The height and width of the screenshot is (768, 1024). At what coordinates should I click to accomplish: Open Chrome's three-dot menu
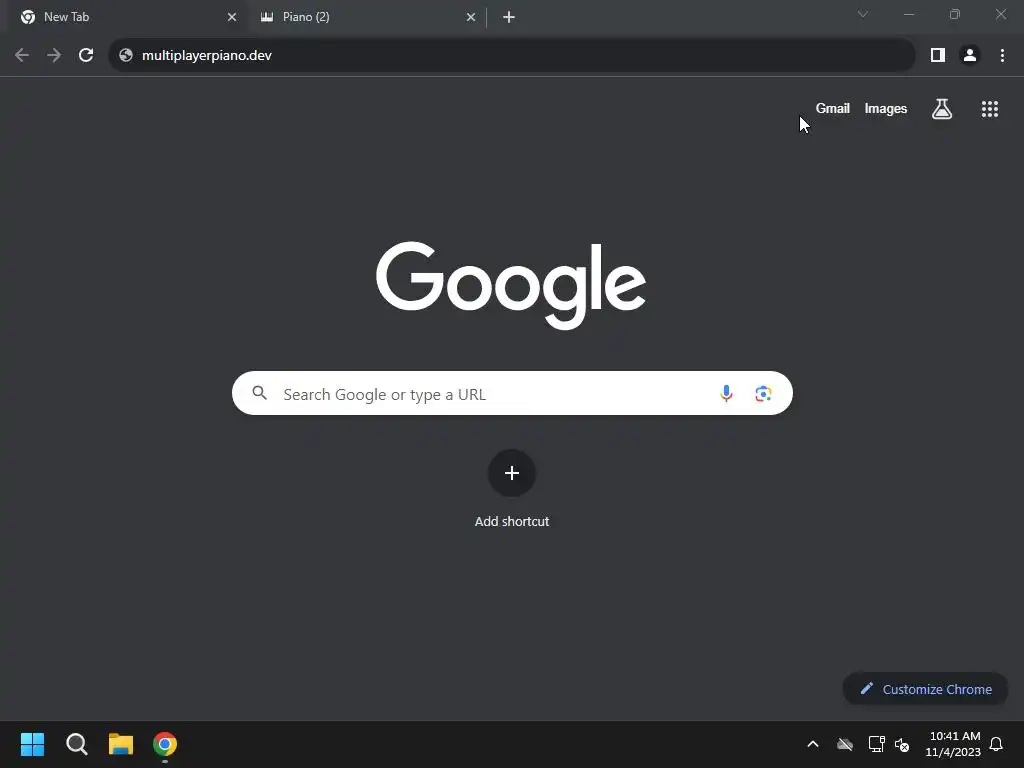[1002, 56]
